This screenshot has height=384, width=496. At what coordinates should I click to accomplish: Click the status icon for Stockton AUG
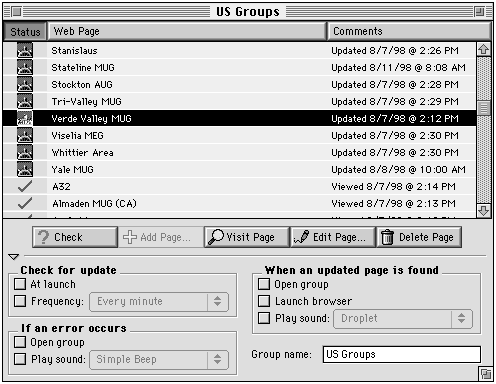coord(25,84)
